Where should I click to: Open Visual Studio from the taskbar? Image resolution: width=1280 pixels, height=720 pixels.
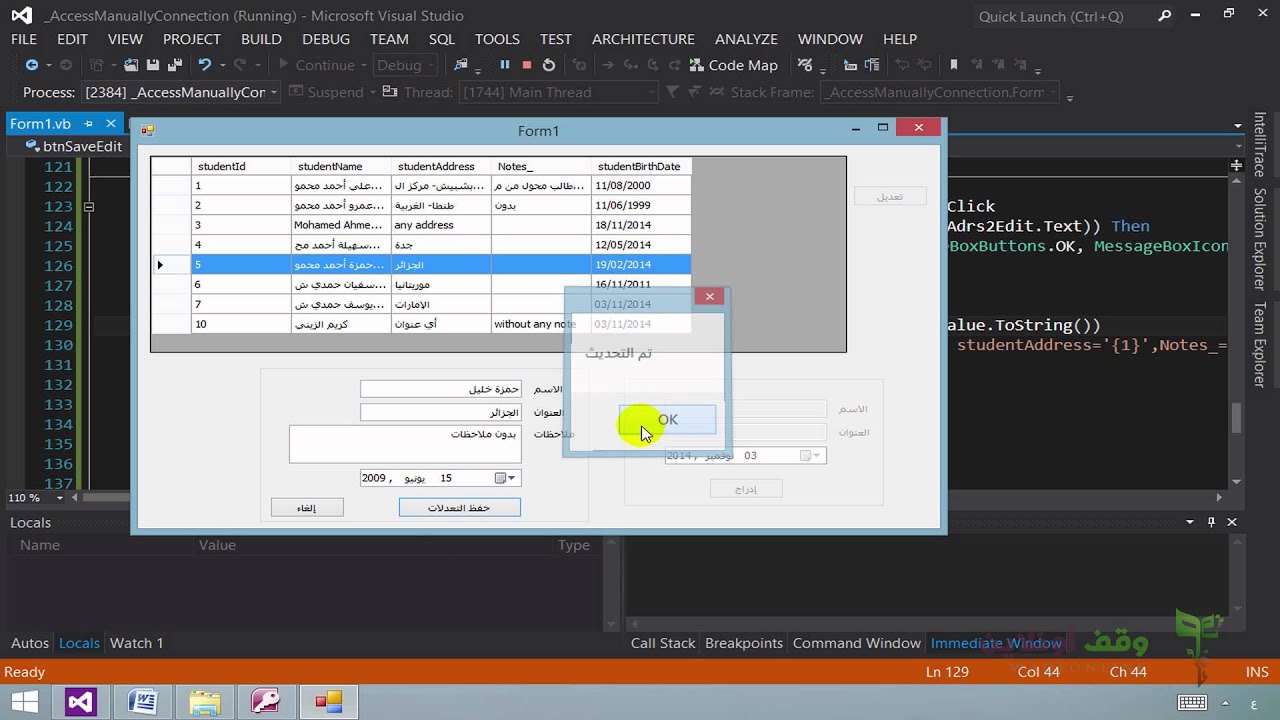pos(81,701)
